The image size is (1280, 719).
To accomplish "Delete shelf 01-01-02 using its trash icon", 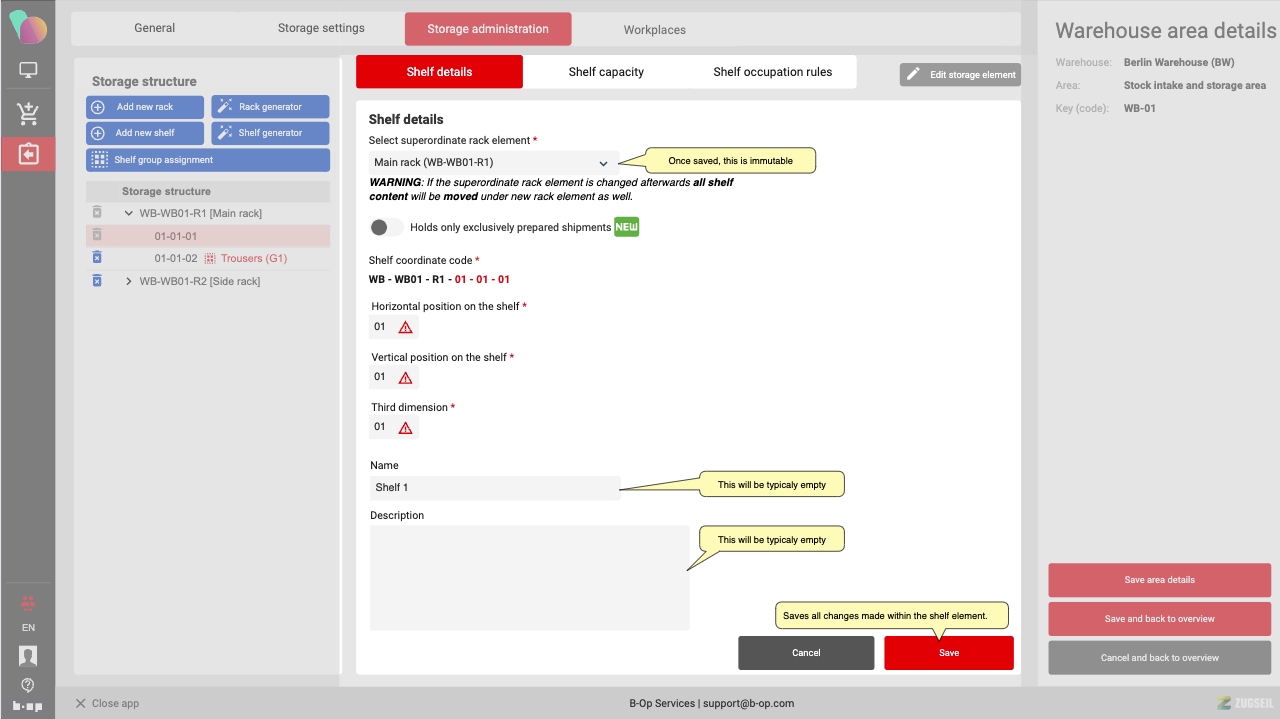I will pos(97,258).
